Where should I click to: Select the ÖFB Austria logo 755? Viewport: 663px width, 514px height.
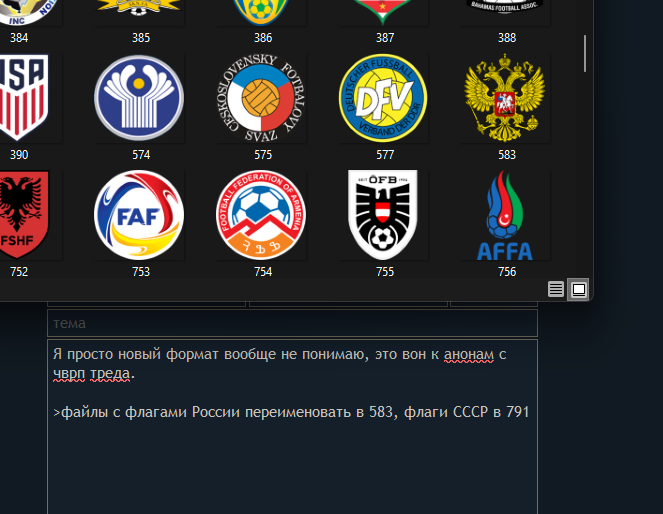(383, 215)
